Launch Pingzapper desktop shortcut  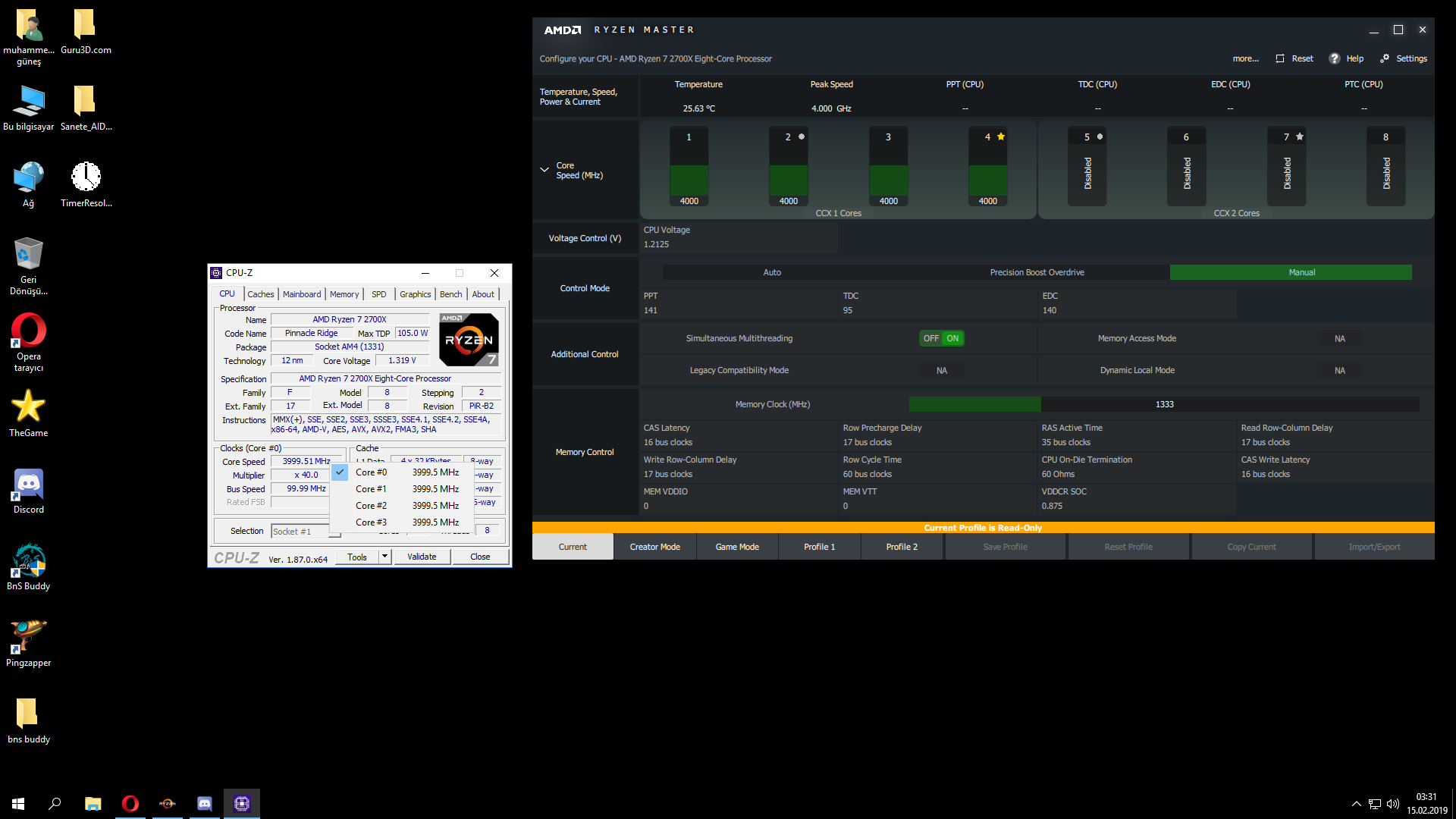click(29, 645)
